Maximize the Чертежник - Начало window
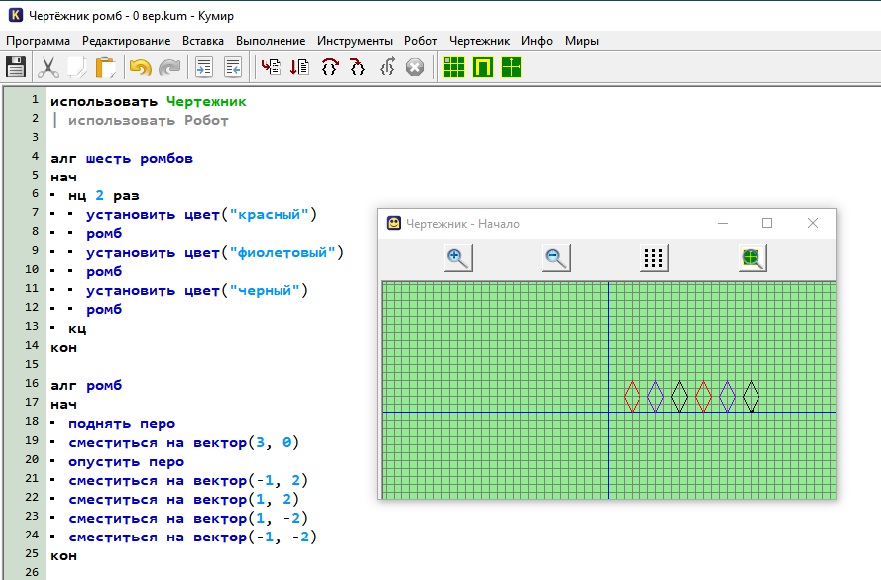 tap(767, 223)
